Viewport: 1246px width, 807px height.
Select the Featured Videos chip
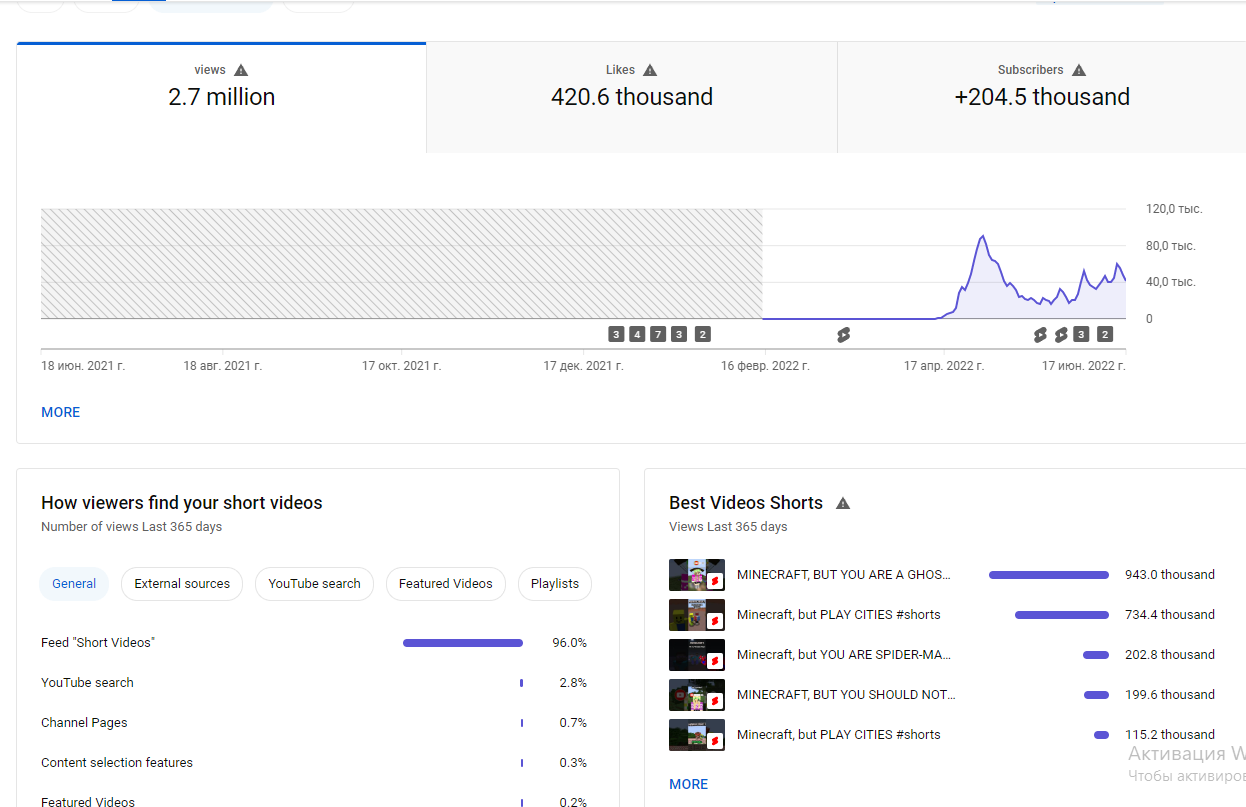446,584
